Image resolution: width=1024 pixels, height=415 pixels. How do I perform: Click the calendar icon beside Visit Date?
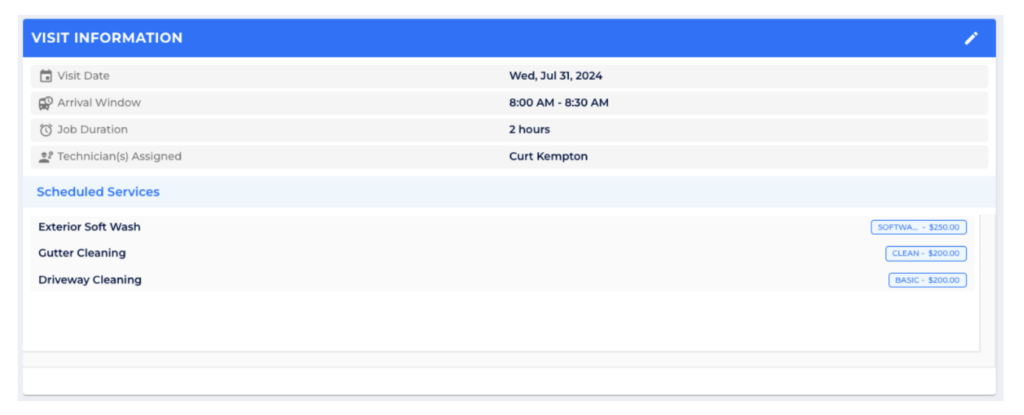point(45,76)
